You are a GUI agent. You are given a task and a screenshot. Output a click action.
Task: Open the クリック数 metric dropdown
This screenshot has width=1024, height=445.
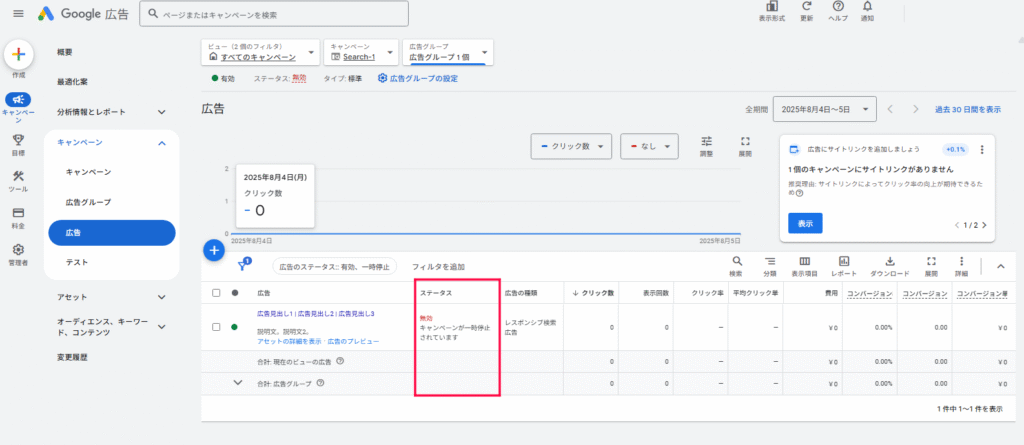[571, 146]
